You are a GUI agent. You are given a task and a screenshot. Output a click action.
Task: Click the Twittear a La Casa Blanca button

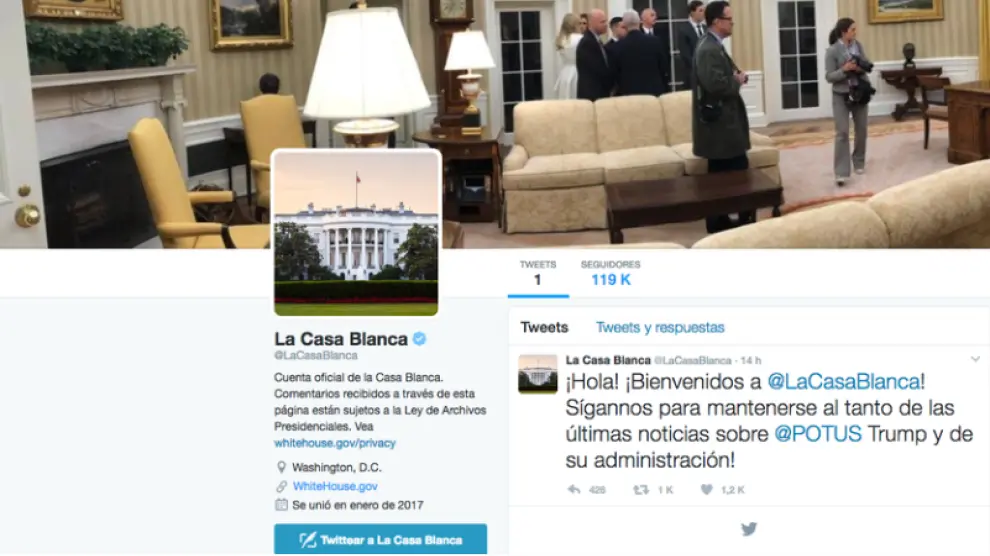click(x=380, y=540)
